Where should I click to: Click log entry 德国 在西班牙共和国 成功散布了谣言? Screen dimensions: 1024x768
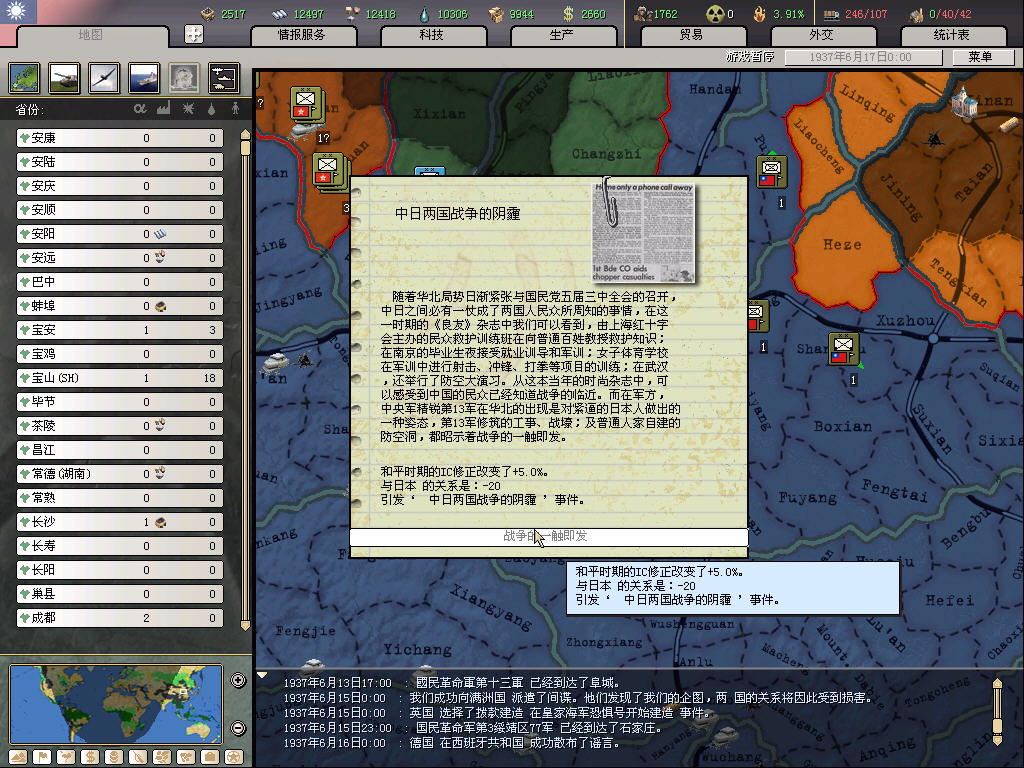(x=452, y=743)
